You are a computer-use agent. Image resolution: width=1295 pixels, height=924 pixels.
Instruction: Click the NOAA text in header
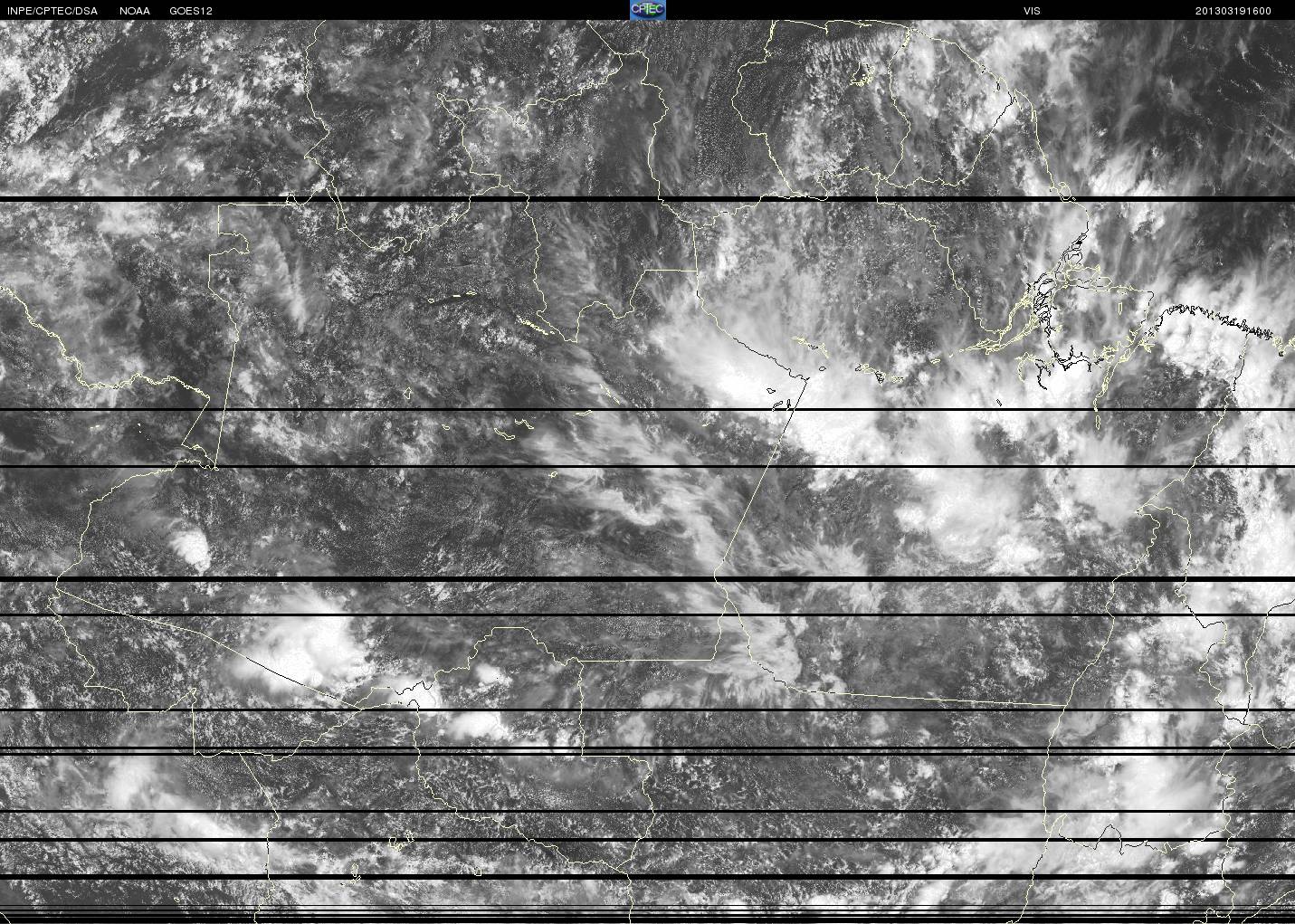[x=135, y=11]
